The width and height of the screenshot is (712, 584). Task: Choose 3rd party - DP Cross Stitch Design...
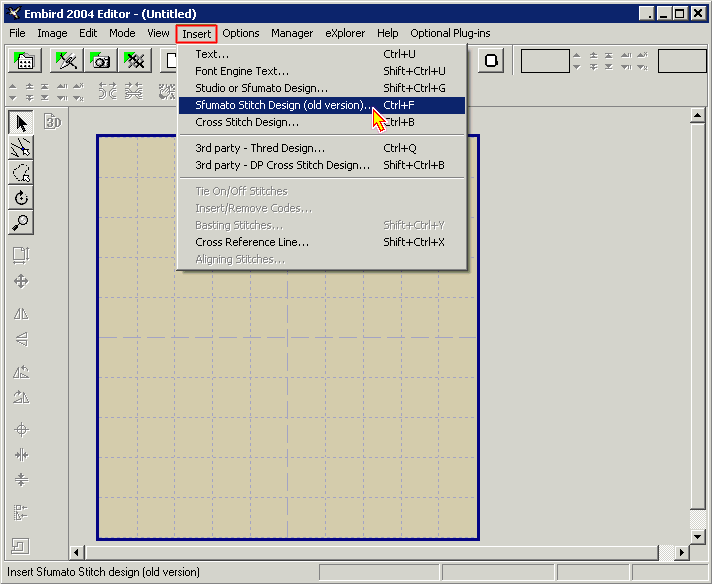(x=322, y=165)
